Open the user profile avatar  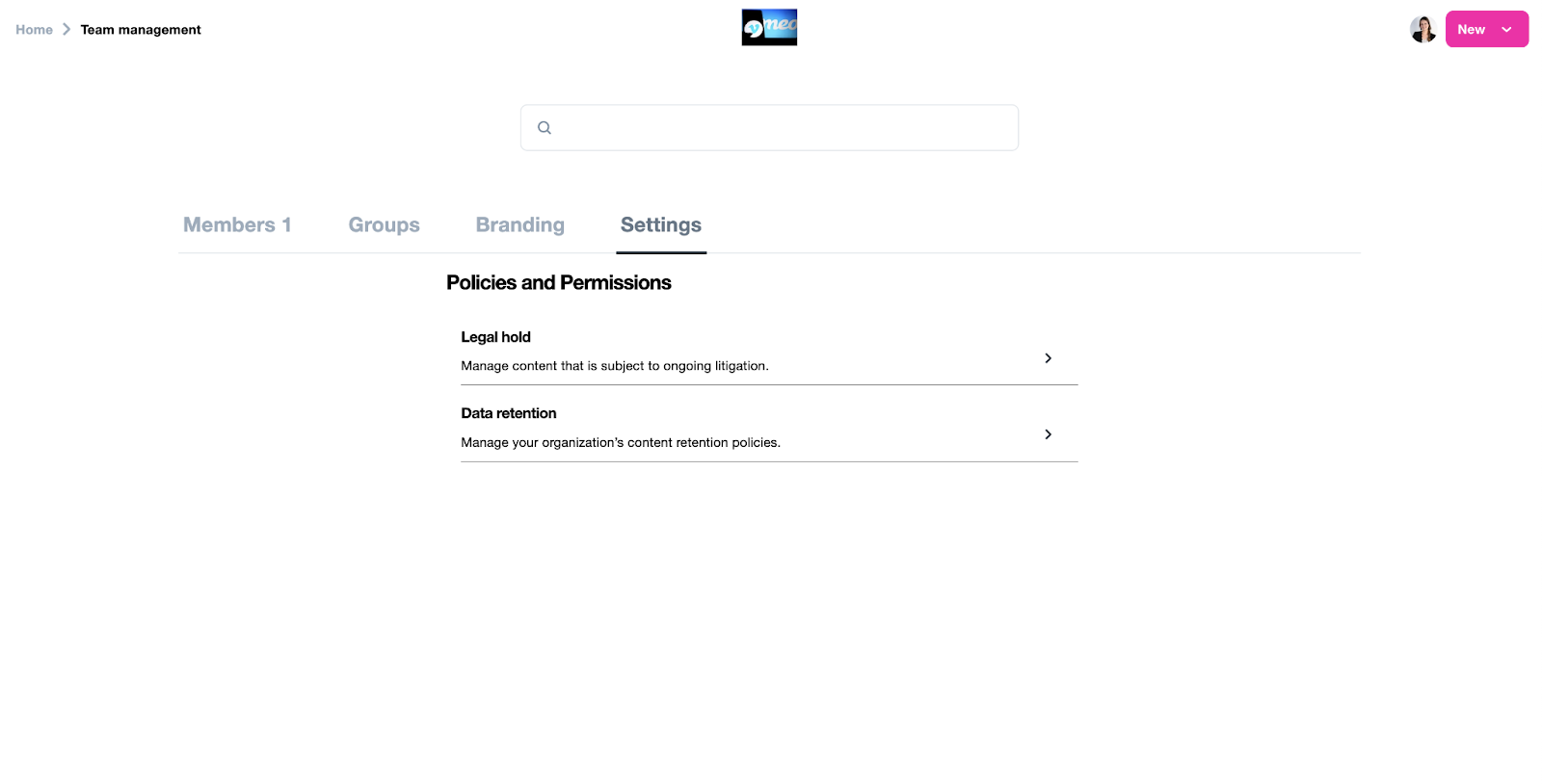point(1422,30)
